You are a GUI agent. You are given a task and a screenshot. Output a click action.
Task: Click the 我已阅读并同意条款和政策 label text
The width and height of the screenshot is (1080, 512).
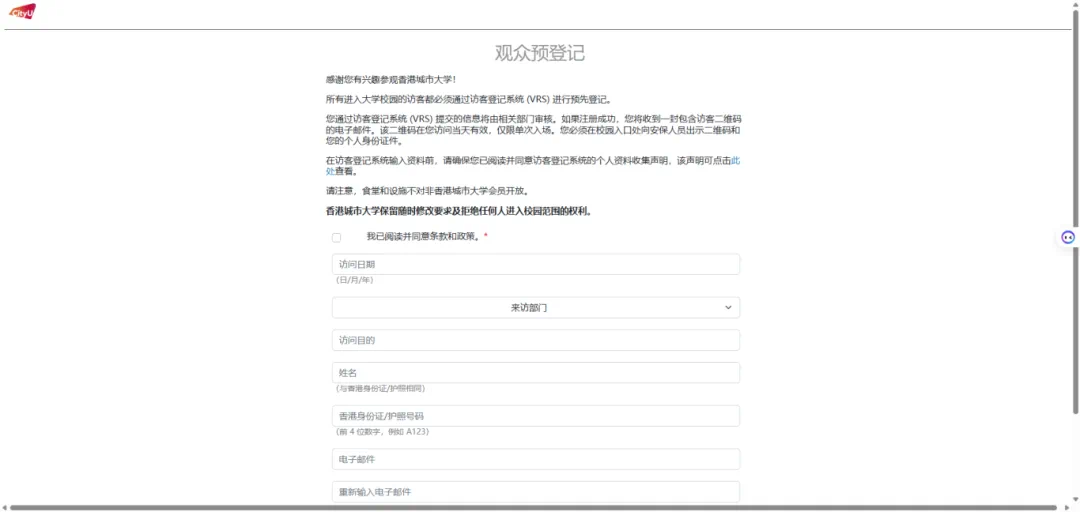pyautogui.click(x=423, y=237)
